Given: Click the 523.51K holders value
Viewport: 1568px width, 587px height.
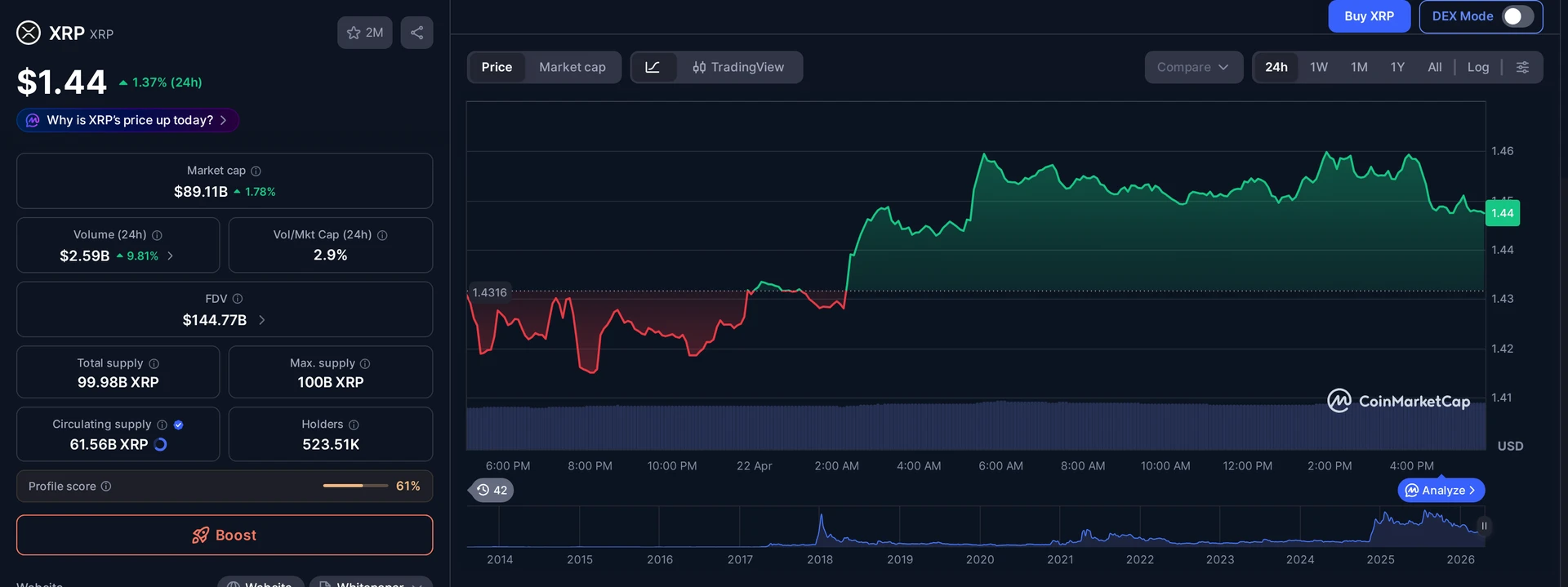Looking at the screenshot, I should tap(331, 444).
